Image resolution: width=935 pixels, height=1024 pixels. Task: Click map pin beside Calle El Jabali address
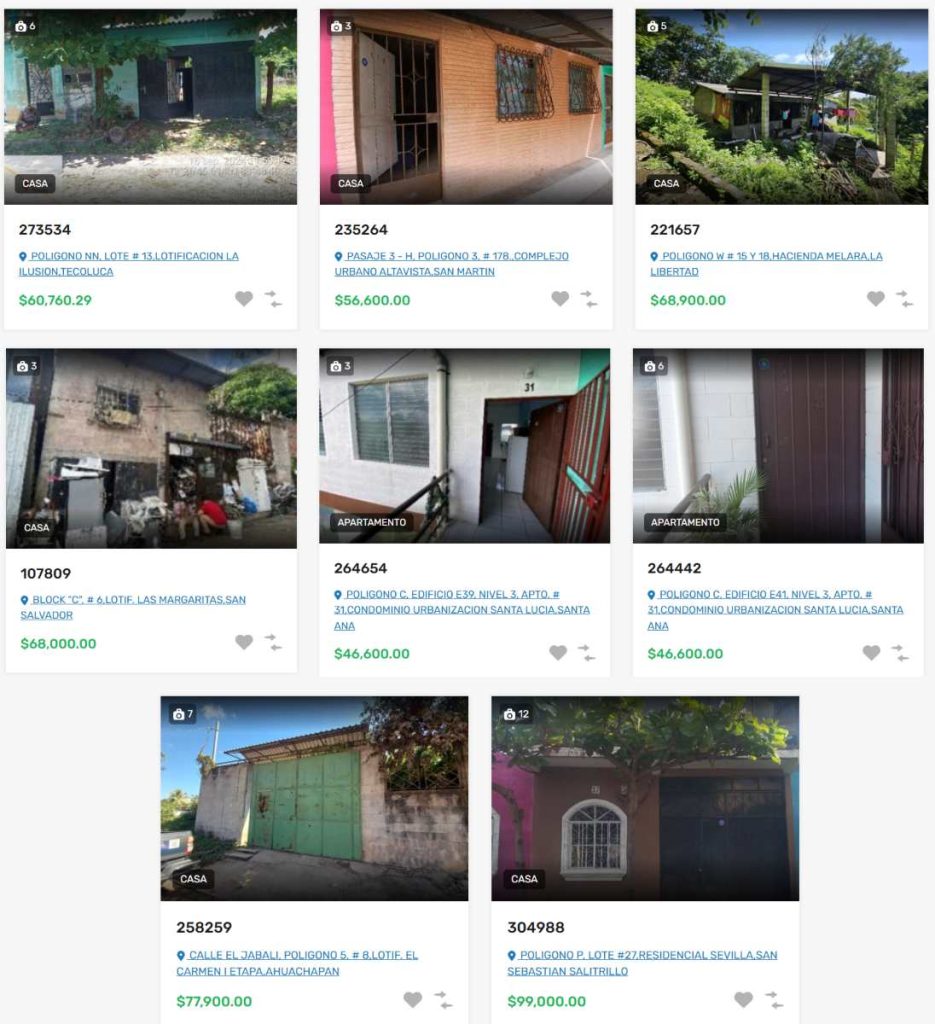(x=181, y=955)
